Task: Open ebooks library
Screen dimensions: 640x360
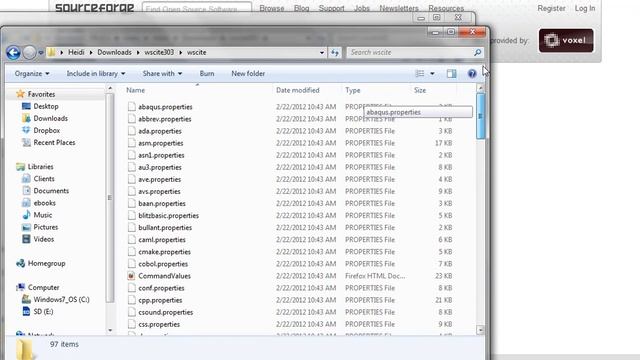Action: click(x=44, y=203)
